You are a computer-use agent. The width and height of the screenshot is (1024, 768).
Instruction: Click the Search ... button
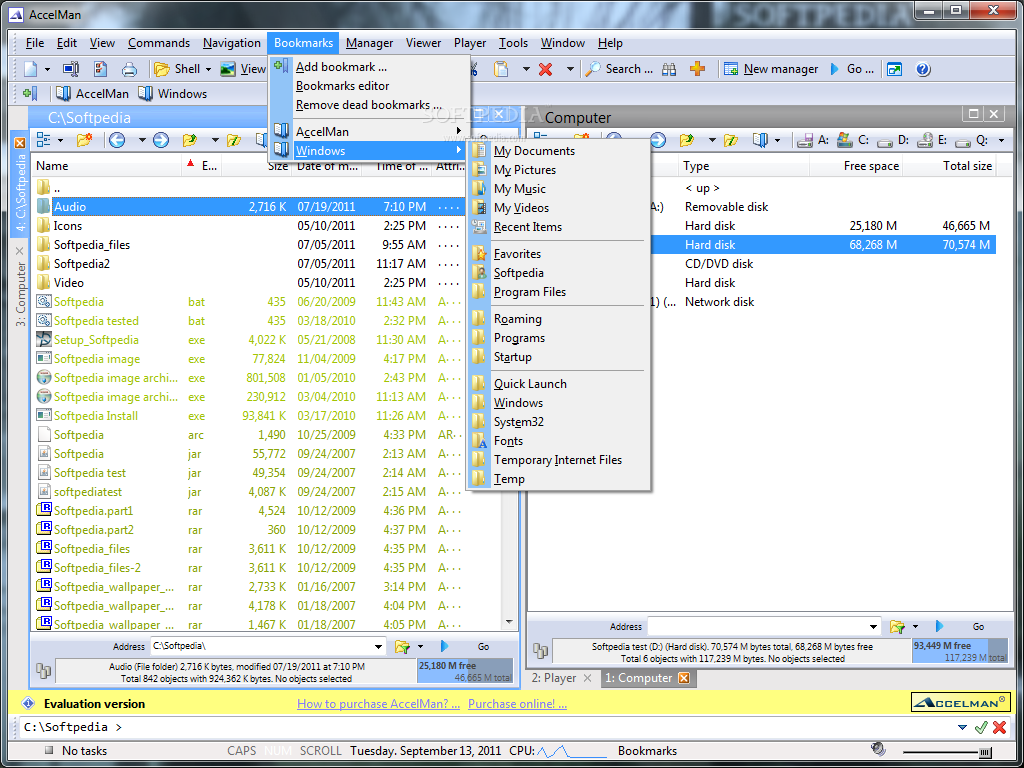[x=620, y=69]
